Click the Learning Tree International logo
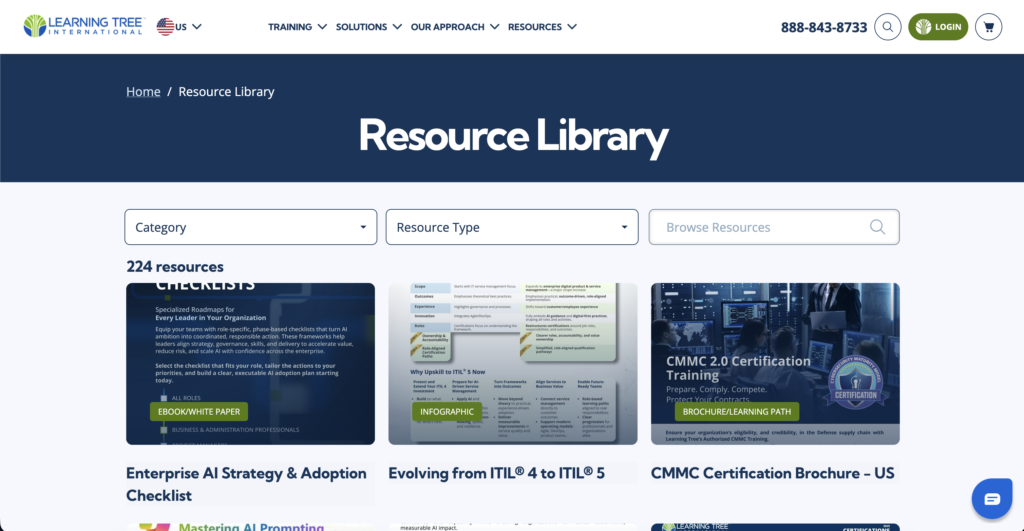1024x531 pixels. tap(84, 26)
